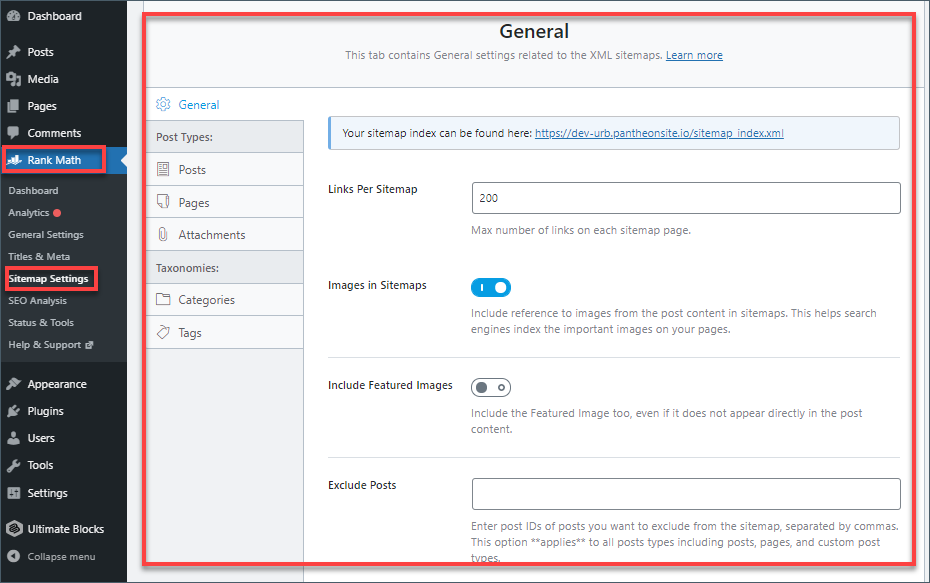Screen dimensions: 930x583
Task: Click the Include Featured Images label
Action: [x=390, y=386]
